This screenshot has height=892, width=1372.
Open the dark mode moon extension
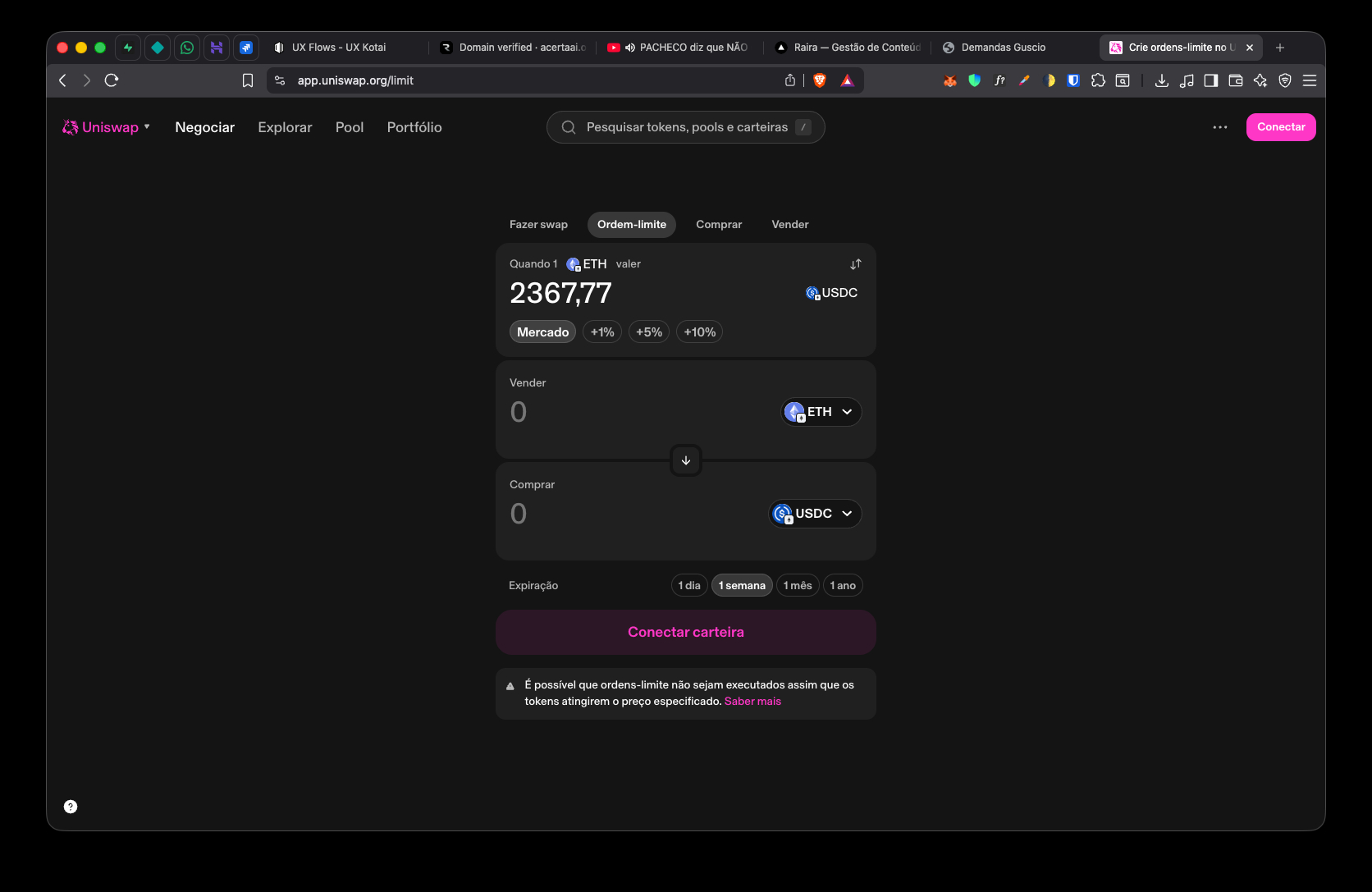1049,80
